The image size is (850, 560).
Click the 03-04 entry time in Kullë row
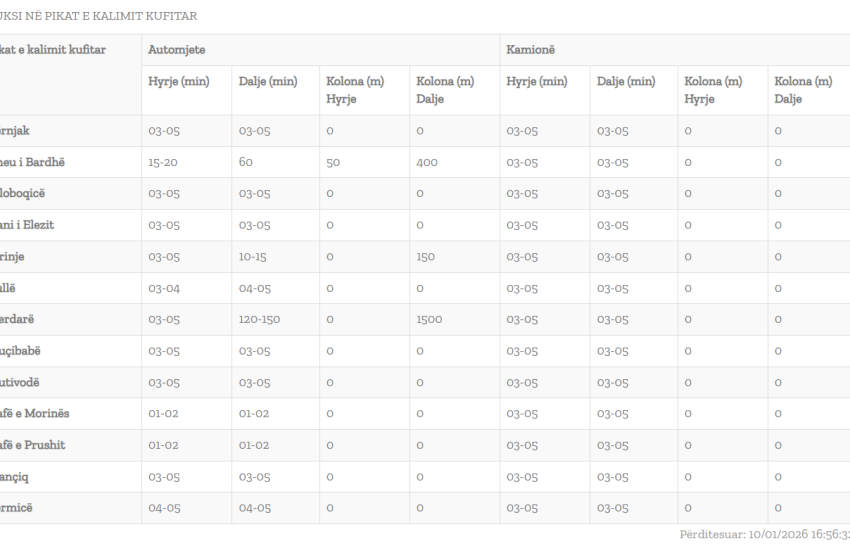tap(164, 289)
